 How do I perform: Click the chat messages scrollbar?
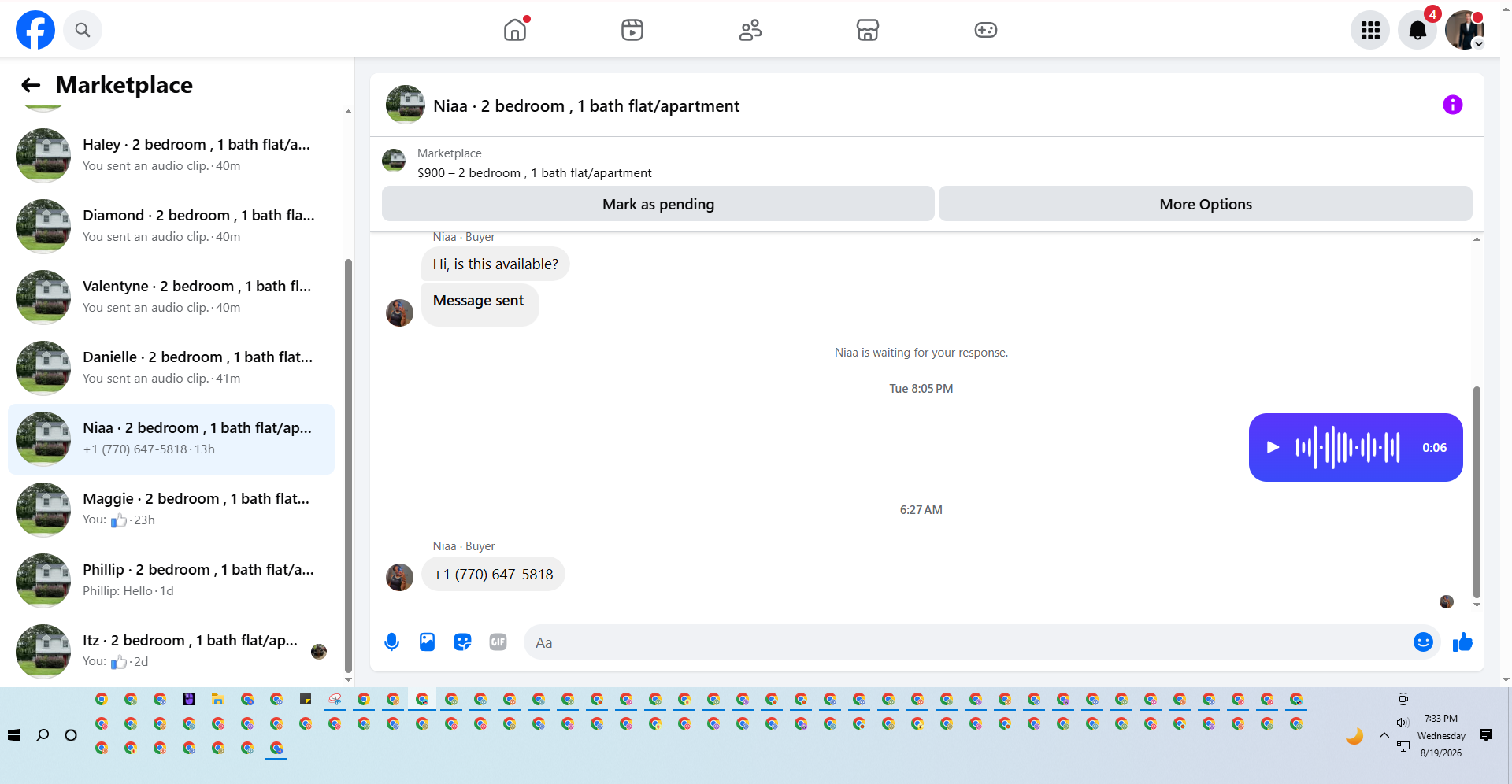coord(1477,492)
